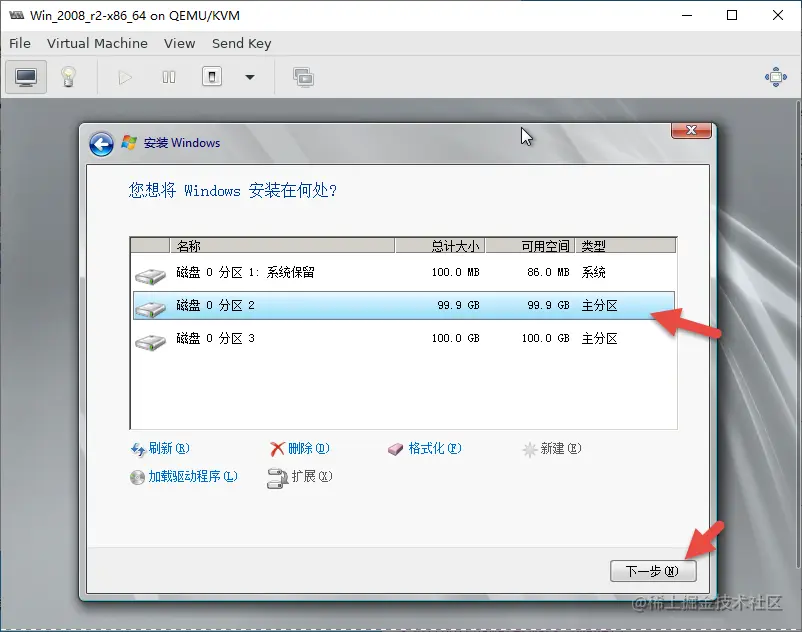Click the Run virtual machine play icon
802x632 pixels.
point(125,78)
